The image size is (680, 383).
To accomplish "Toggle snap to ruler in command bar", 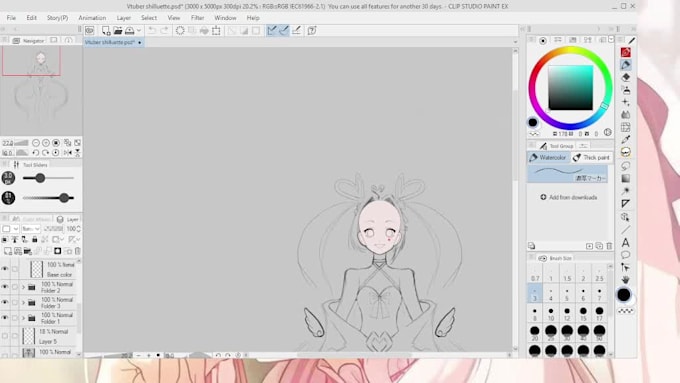I will click(x=271, y=30).
